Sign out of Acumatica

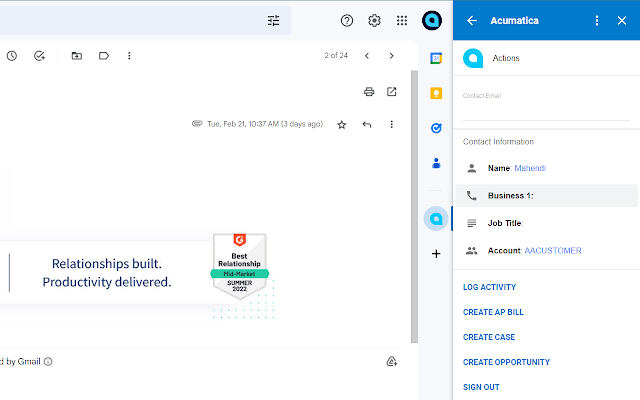tap(481, 387)
